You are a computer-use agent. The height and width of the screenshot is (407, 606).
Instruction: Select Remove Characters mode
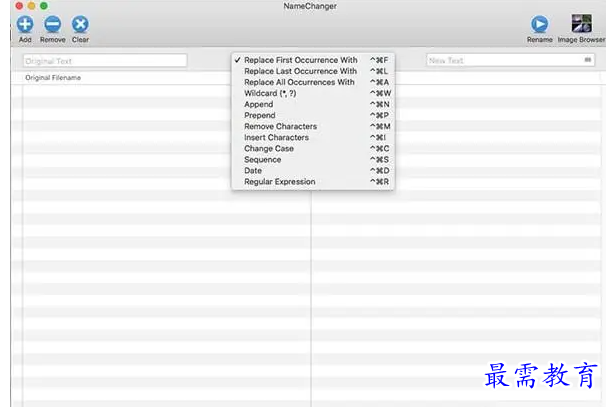click(313, 126)
